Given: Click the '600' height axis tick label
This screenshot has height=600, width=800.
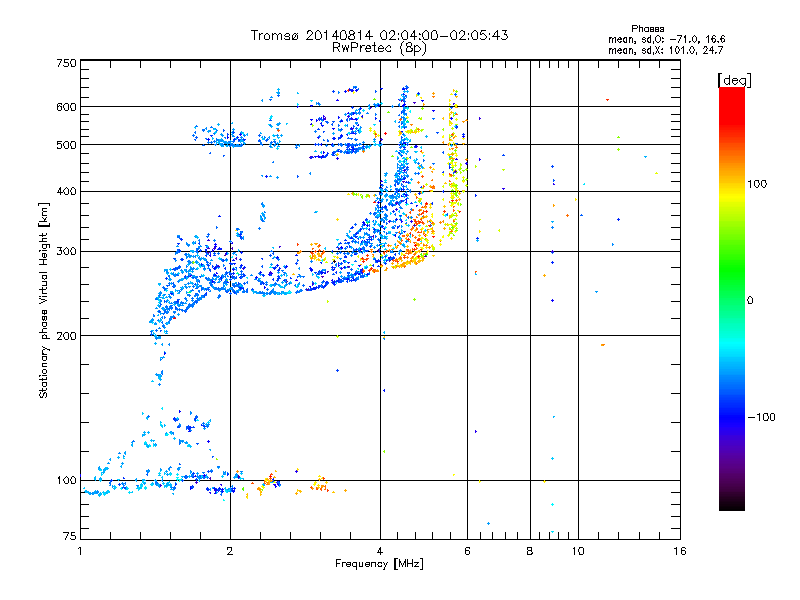Looking at the screenshot, I should pos(66,107).
